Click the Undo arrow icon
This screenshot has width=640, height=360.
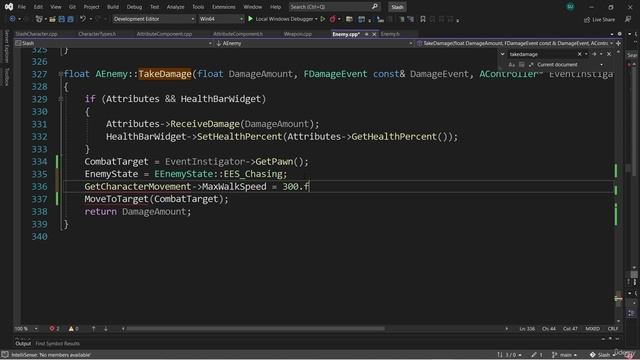pos(83,19)
